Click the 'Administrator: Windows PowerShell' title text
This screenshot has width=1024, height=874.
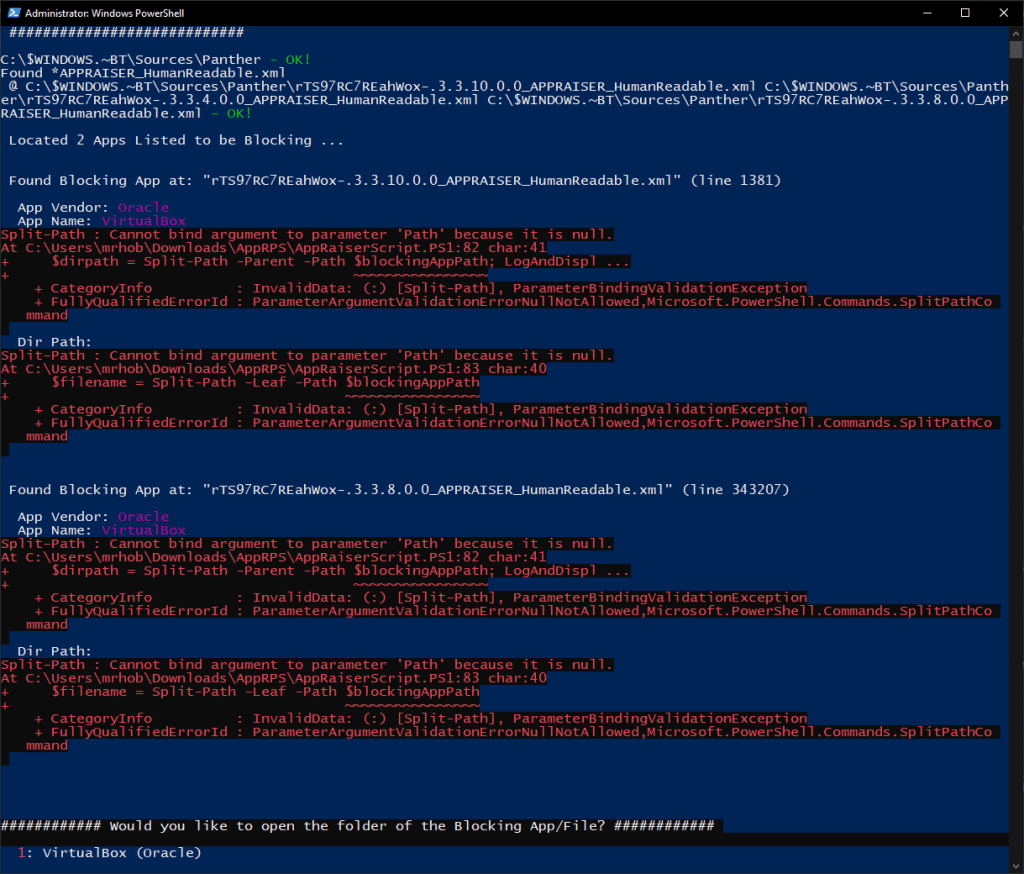pos(104,13)
